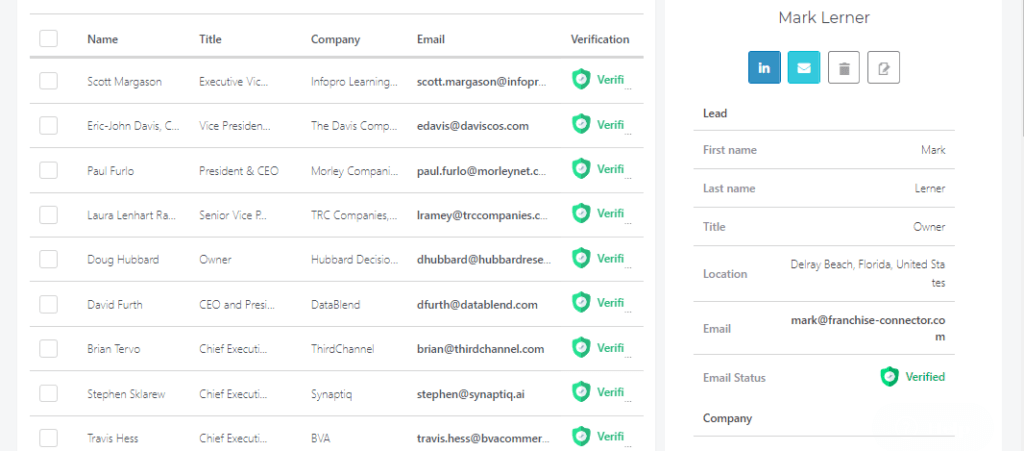The height and width of the screenshot is (451, 1024).
Task: Toggle the select-all checkbox in table header
Action: point(48,39)
